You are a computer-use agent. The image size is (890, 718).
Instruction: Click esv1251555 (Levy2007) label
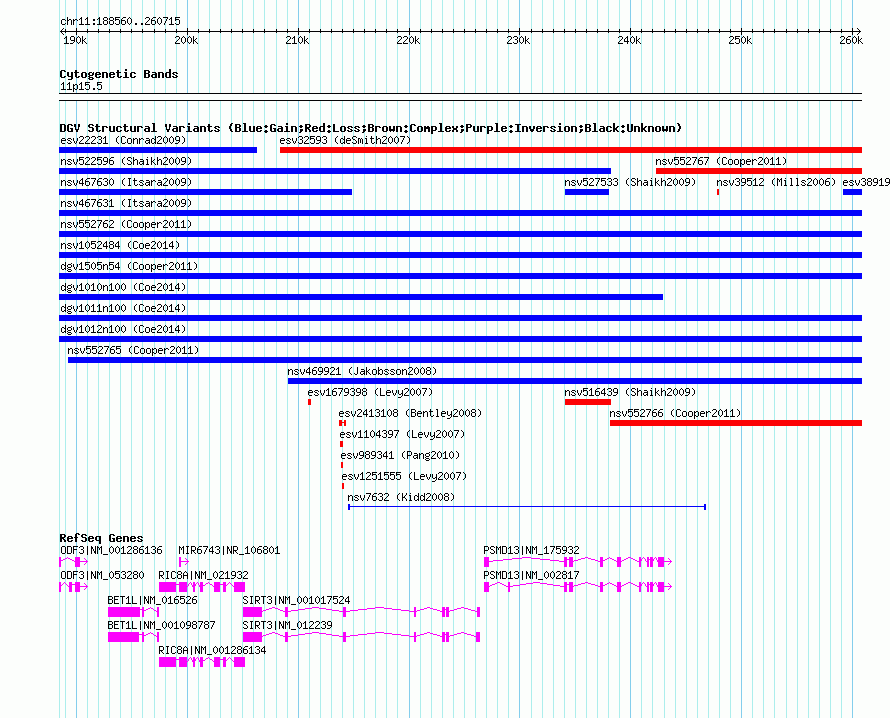pos(404,476)
